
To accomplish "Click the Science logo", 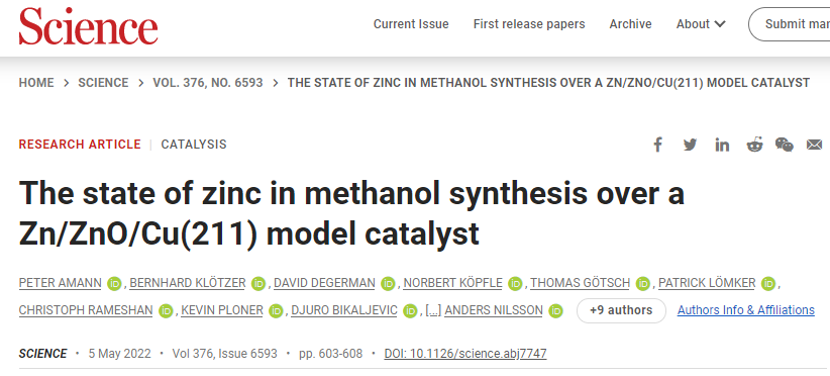I will click(88, 26).
